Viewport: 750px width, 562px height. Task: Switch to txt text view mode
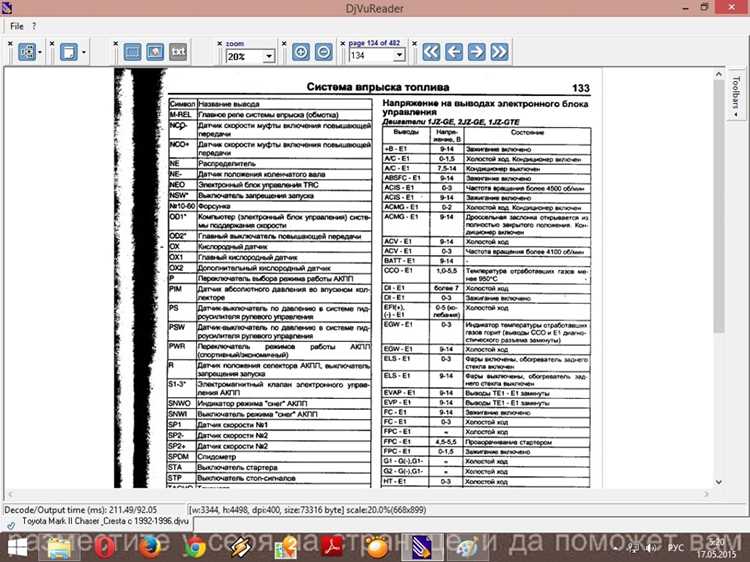pos(178,51)
